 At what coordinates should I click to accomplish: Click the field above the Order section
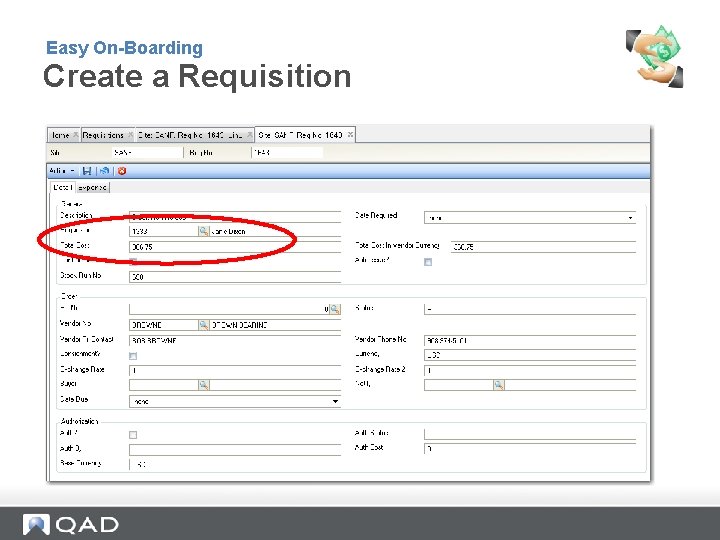235,276
